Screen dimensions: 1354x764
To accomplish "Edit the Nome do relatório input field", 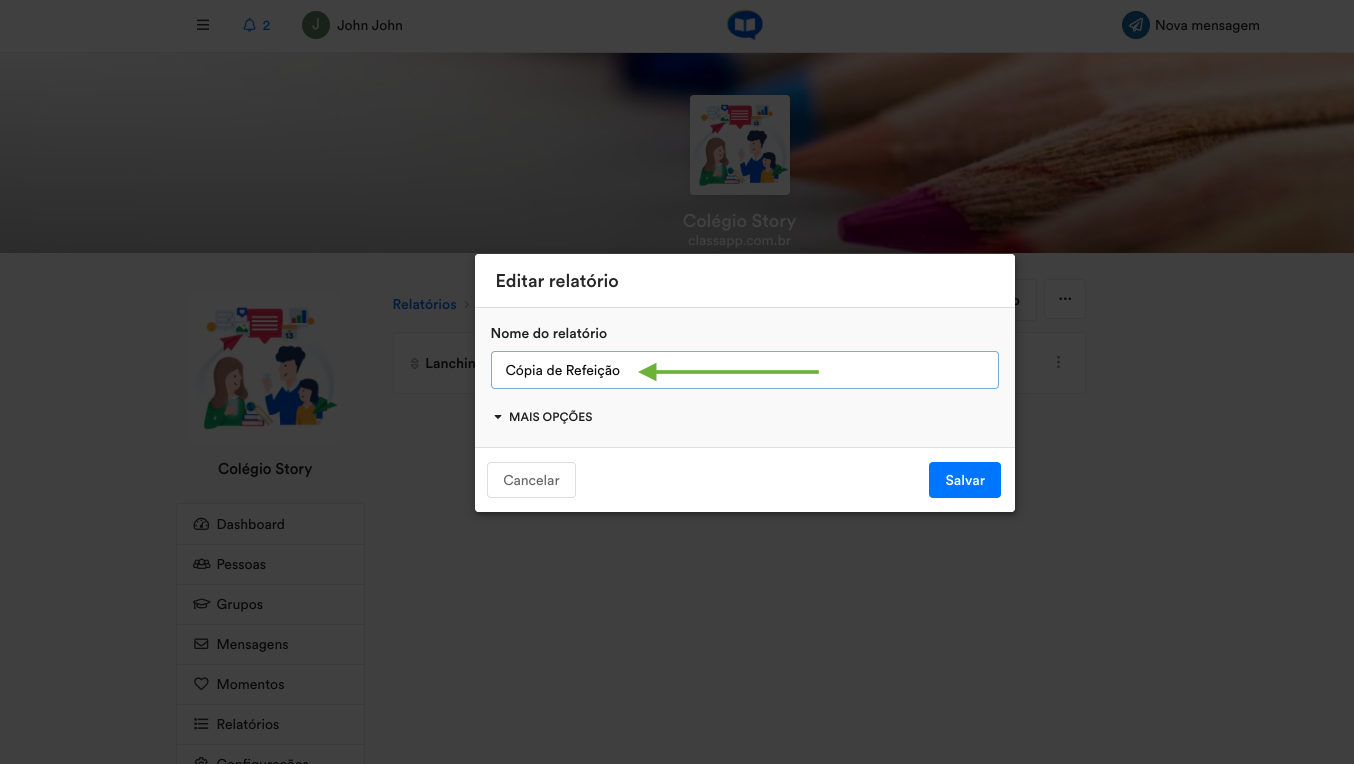I will (745, 370).
